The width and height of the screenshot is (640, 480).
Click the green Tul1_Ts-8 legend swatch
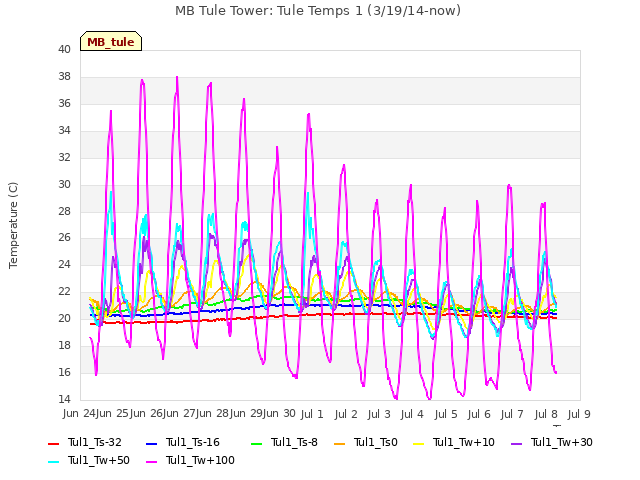[x=256, y=443]
